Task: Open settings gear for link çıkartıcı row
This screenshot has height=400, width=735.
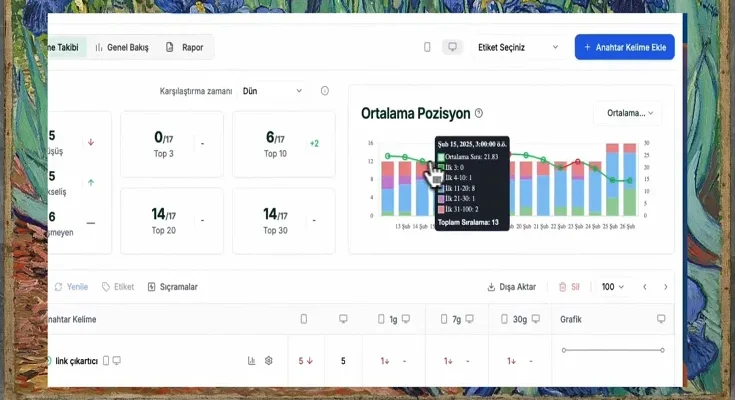Action: (x=269, y=361)
